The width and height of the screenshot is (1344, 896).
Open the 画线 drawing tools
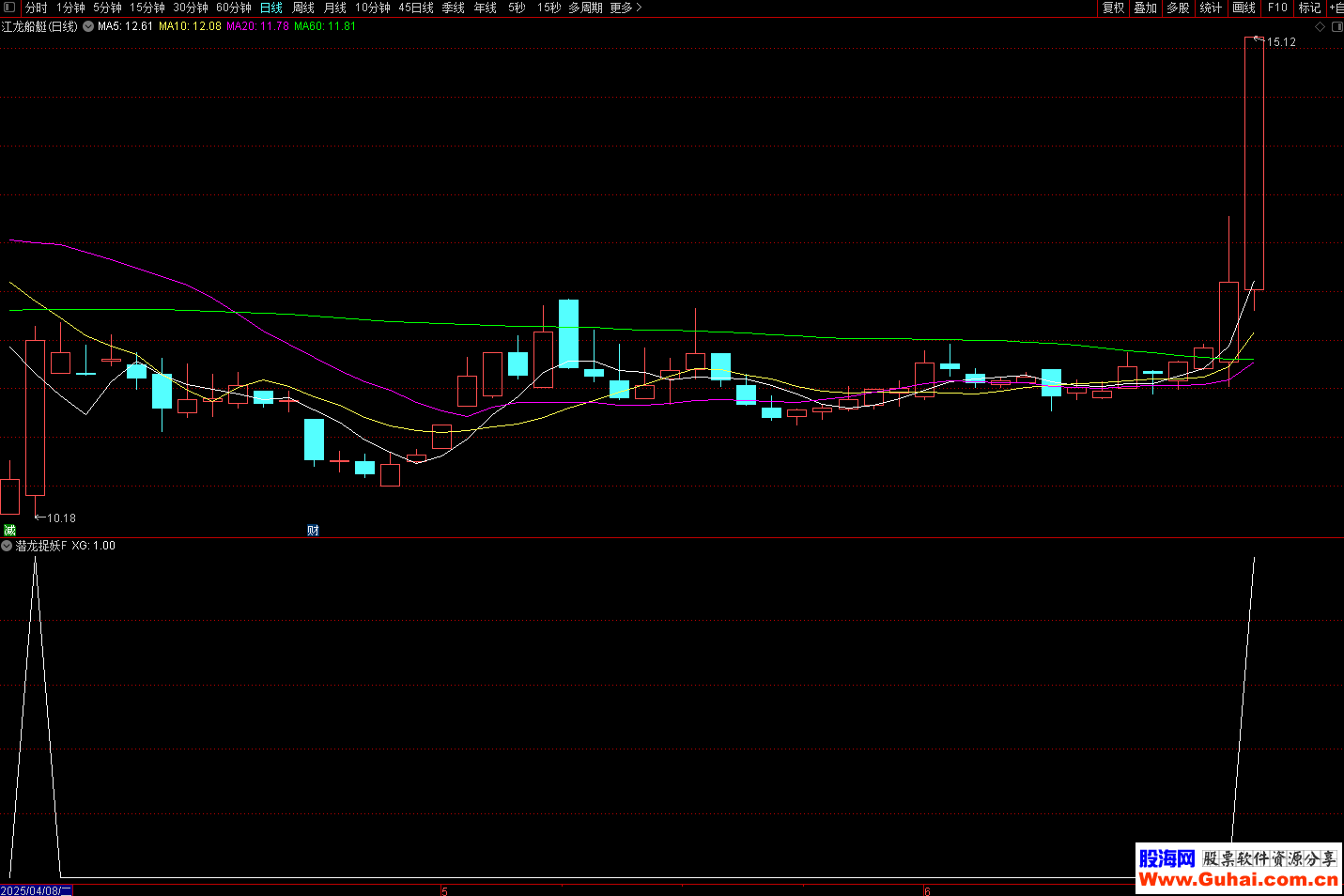coord(1244,8)
